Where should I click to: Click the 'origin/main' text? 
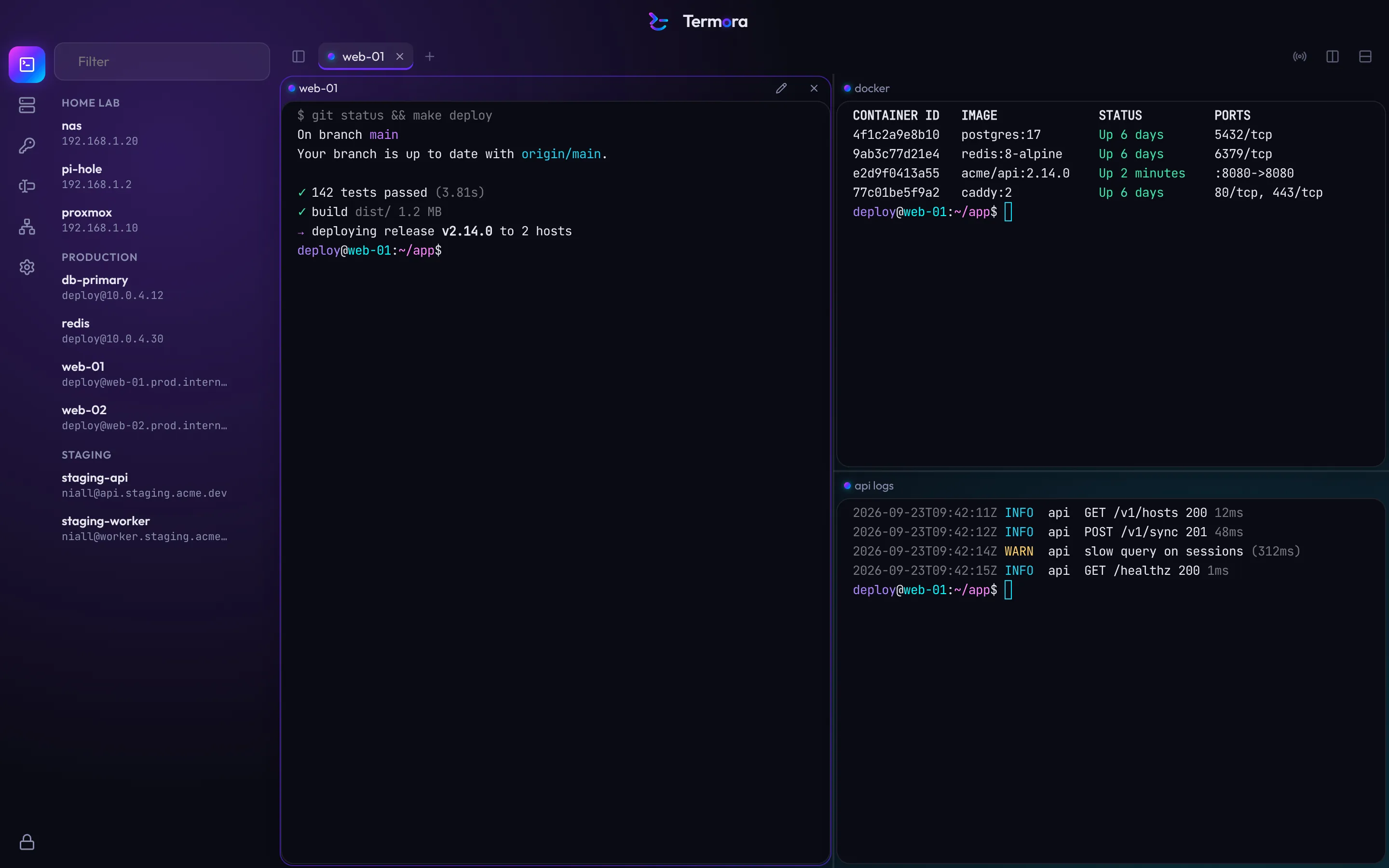(561, 154)
